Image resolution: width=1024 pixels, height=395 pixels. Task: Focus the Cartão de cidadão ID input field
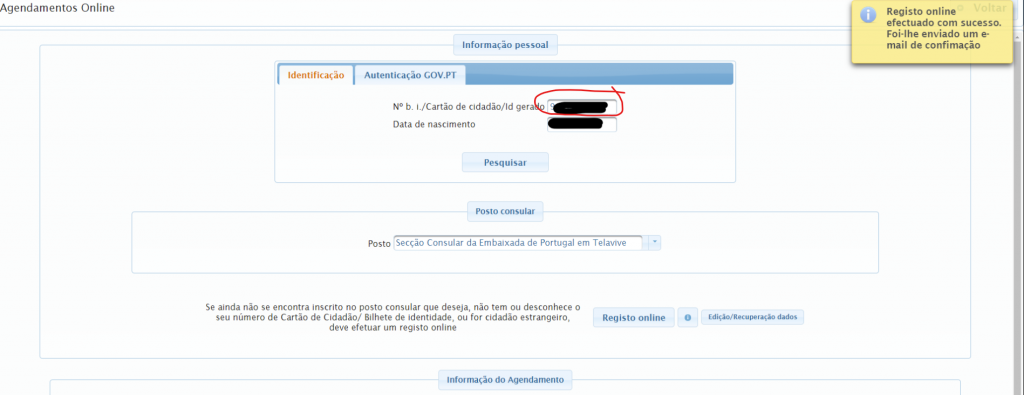pos(581,106)
